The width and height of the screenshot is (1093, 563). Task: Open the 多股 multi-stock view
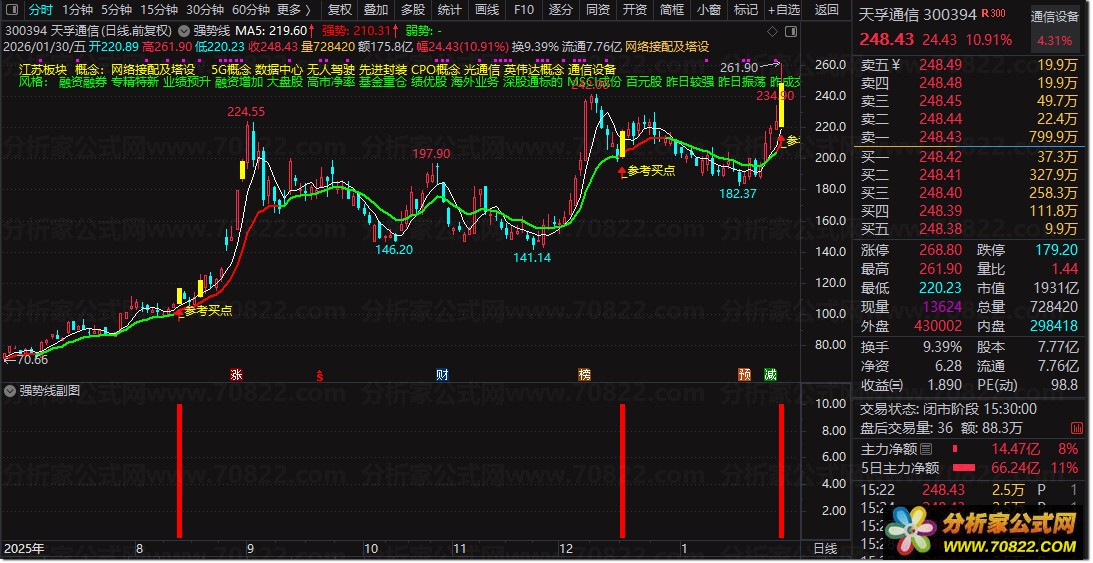click(413, 10)
